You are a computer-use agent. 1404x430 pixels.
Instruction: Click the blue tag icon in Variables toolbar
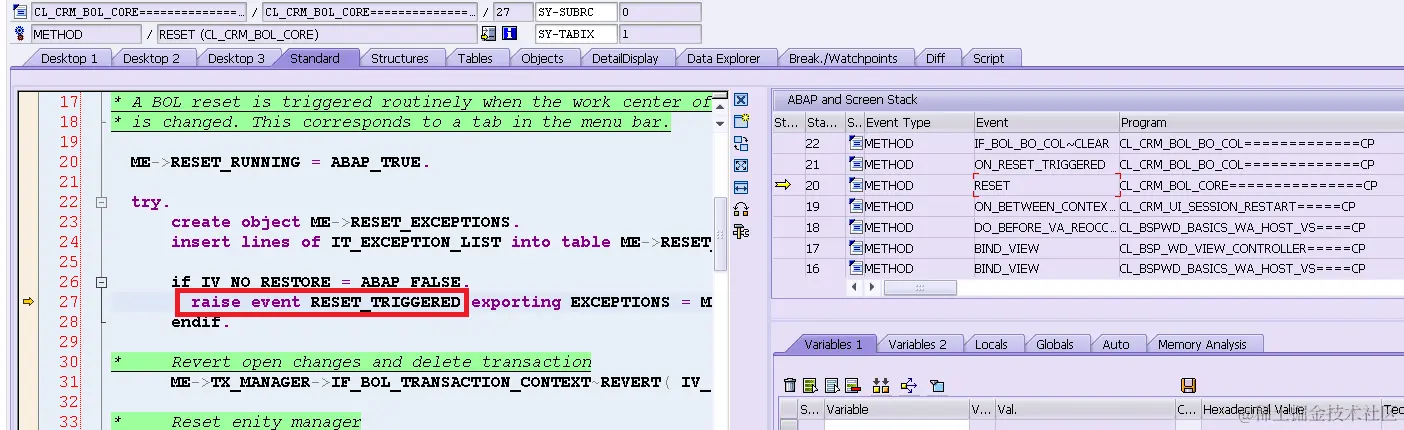pos(937,385)
